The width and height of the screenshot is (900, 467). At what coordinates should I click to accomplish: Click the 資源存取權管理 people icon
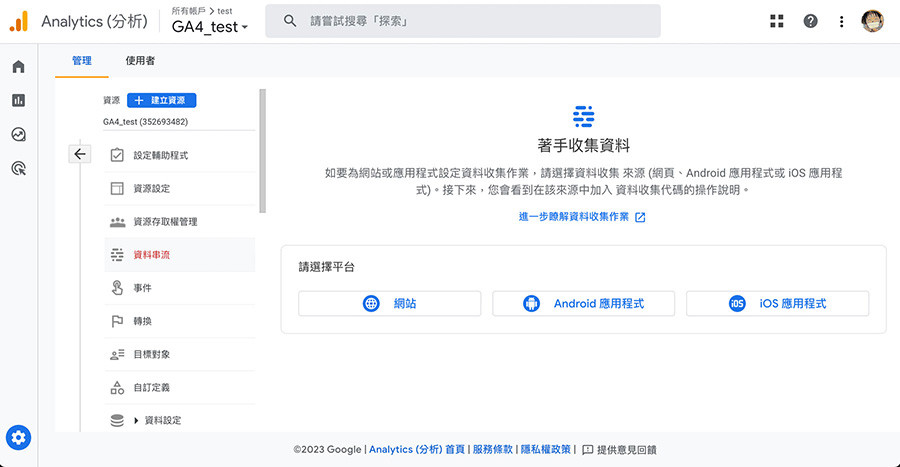[117, 221]
